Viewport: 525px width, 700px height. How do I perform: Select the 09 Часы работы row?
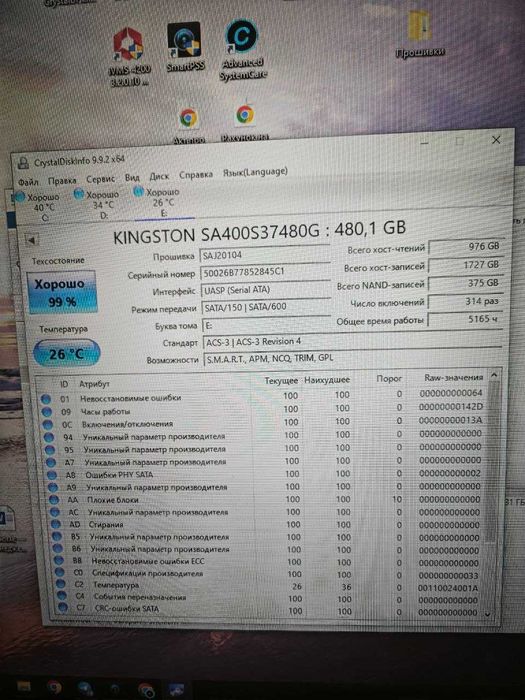coord(264,409)
